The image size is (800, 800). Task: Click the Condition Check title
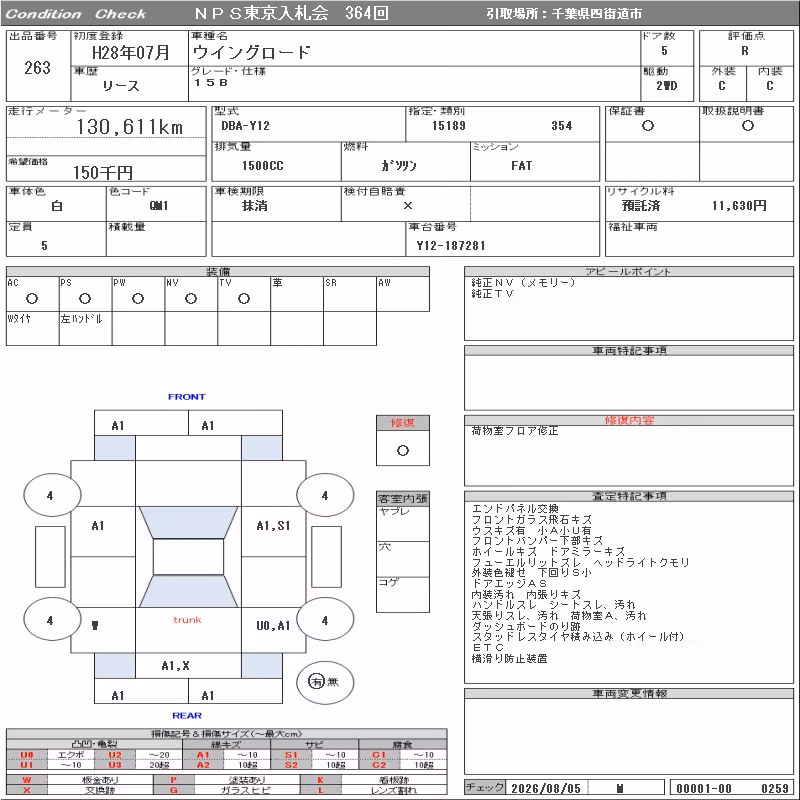point(76,14)
